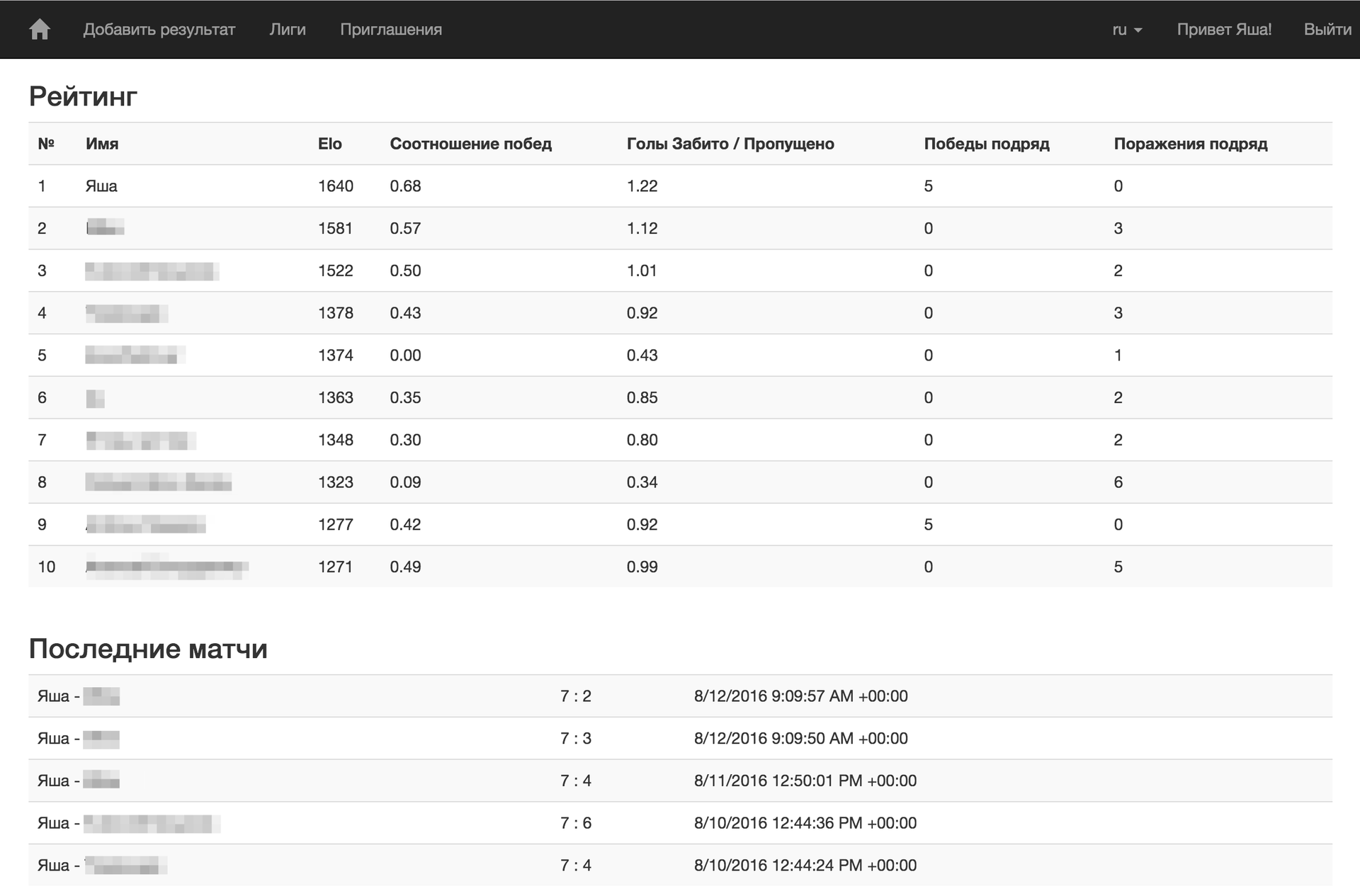Click Яша in the 8/11/2016 match row
The width and height of the screenshot is (1360, 896).
point(53,781)
